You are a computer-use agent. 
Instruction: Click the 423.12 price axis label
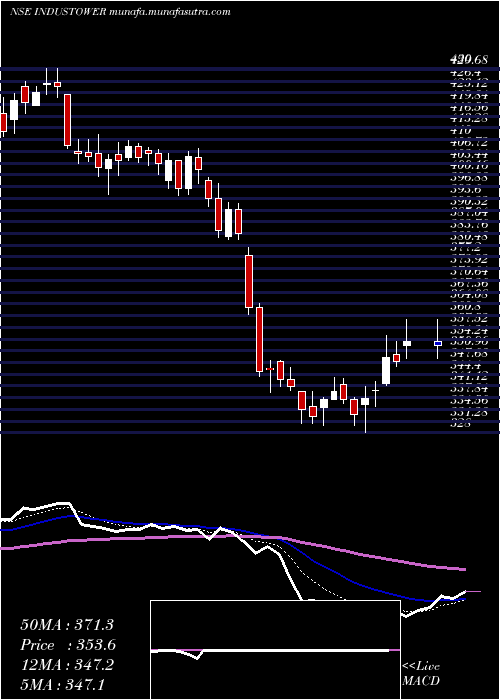(469, 84)
